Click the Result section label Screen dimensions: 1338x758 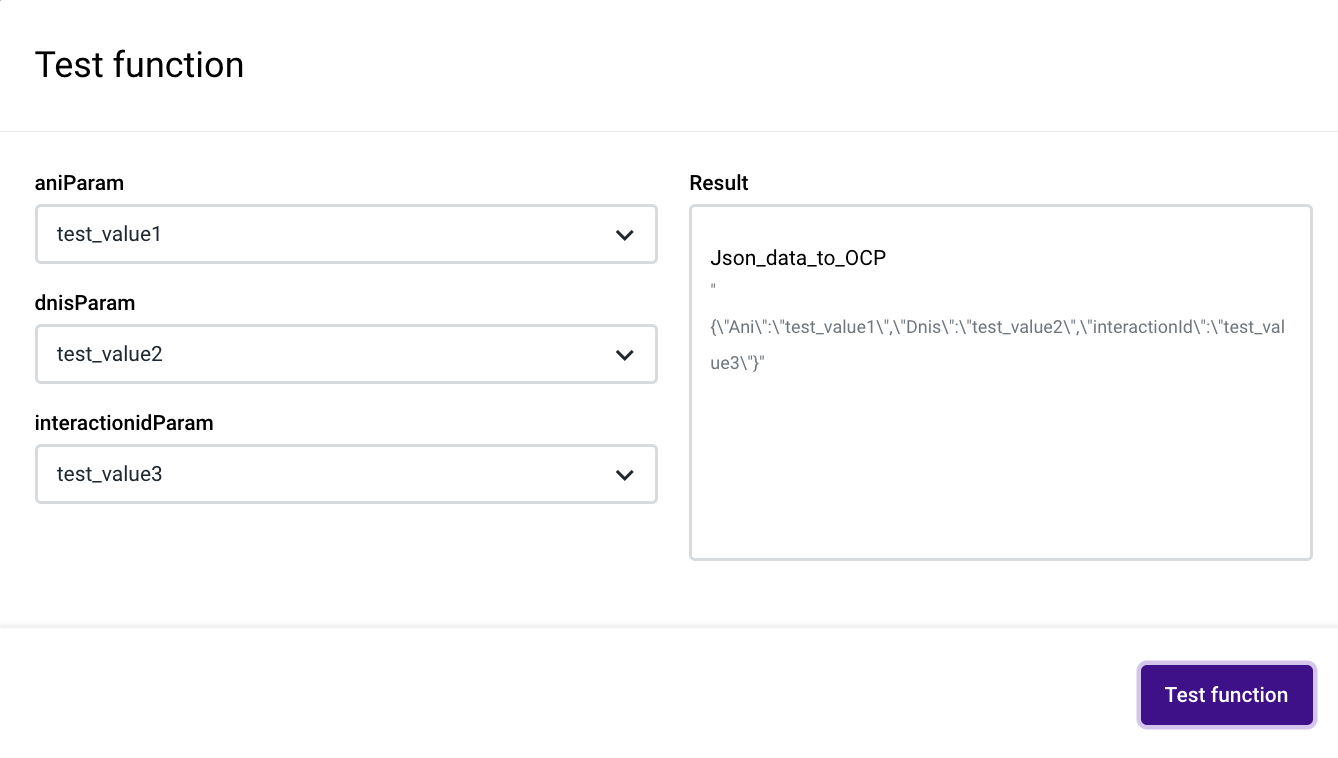coord(719,183)
